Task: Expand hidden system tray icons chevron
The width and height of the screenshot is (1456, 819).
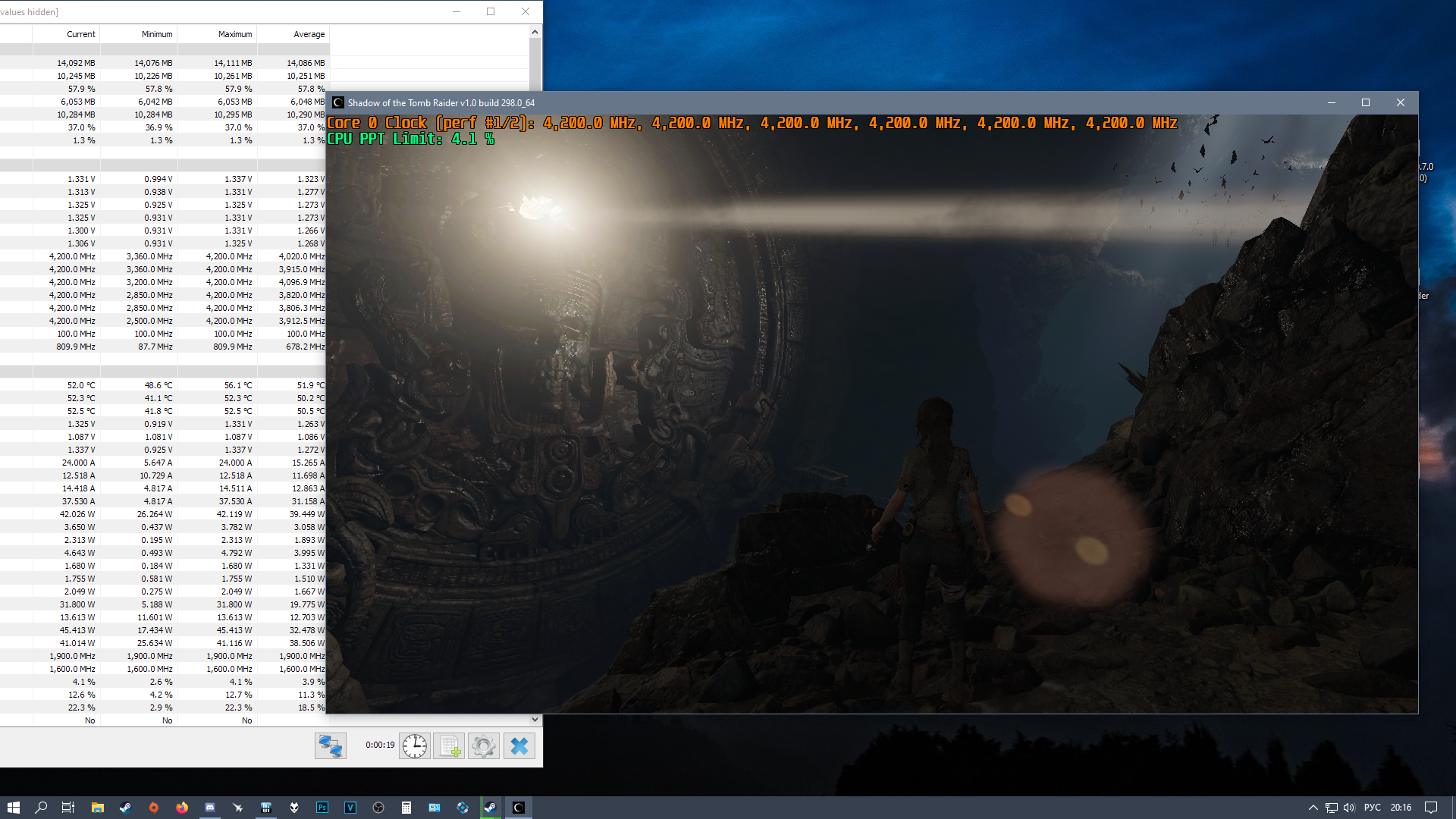Action: (x=1313, y=808)
